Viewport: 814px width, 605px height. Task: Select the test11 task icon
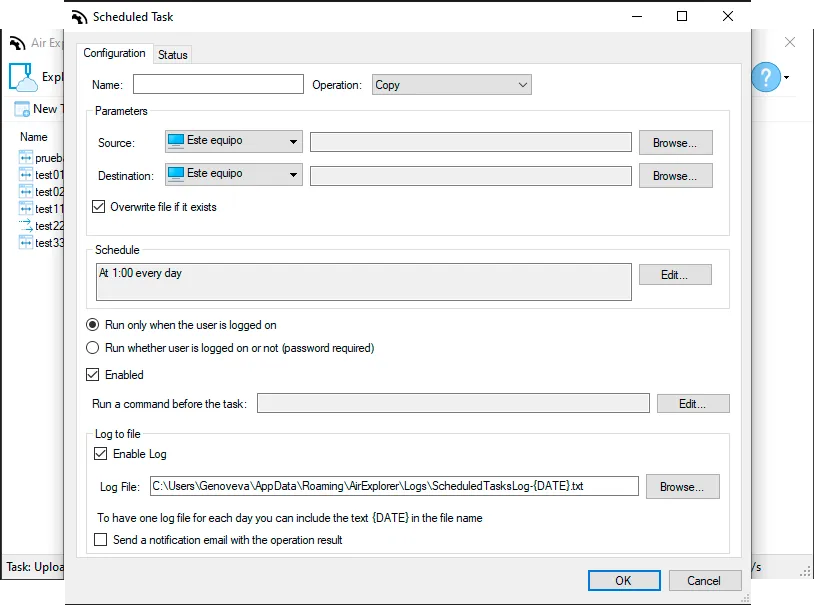pyautogui.click(x=25, y=209)
